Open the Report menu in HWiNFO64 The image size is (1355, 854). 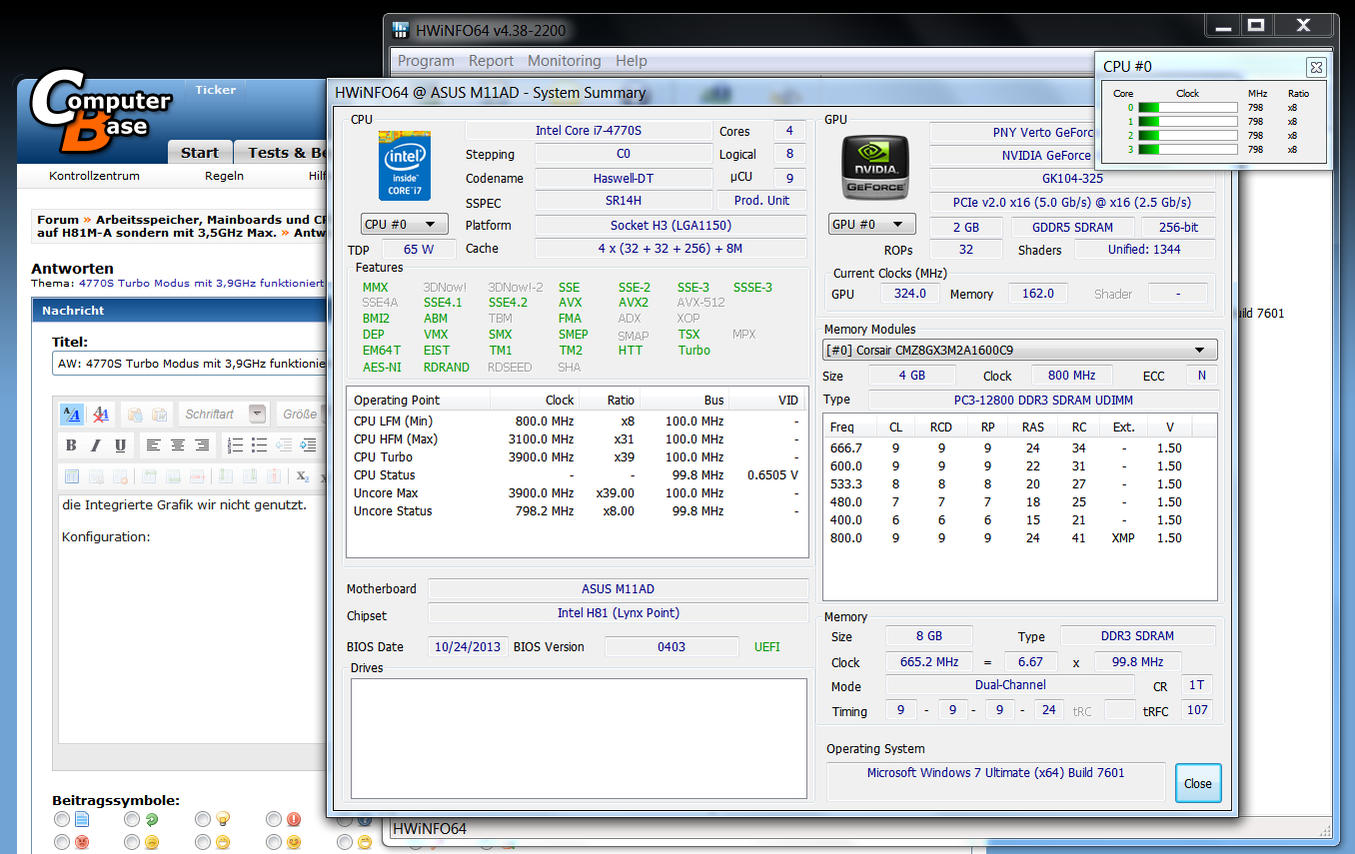pos(491,61)
